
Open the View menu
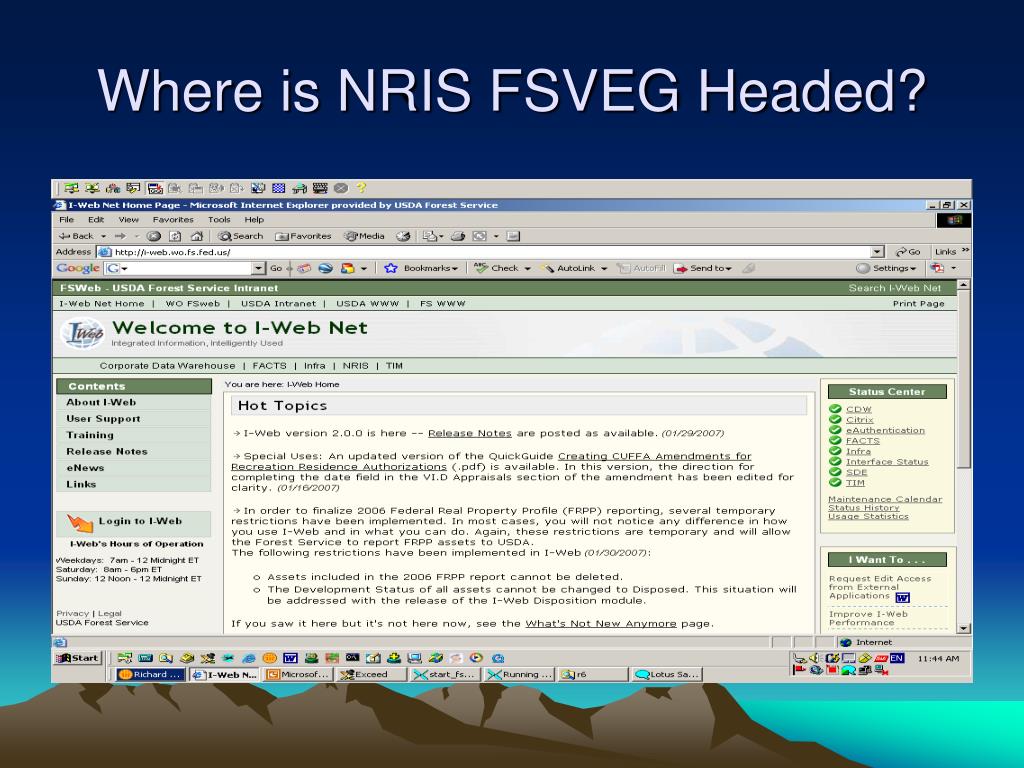128,220
